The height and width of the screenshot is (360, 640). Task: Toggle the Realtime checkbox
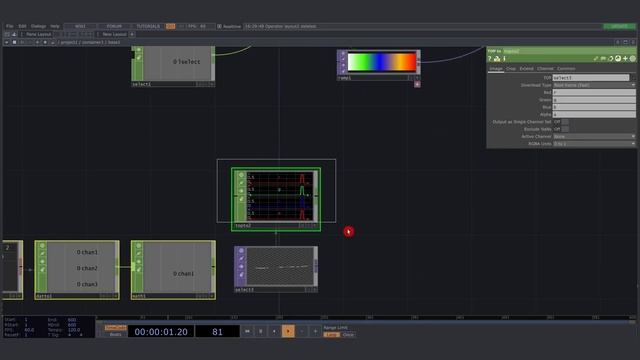pyautogui.click(x=219, y=26)
